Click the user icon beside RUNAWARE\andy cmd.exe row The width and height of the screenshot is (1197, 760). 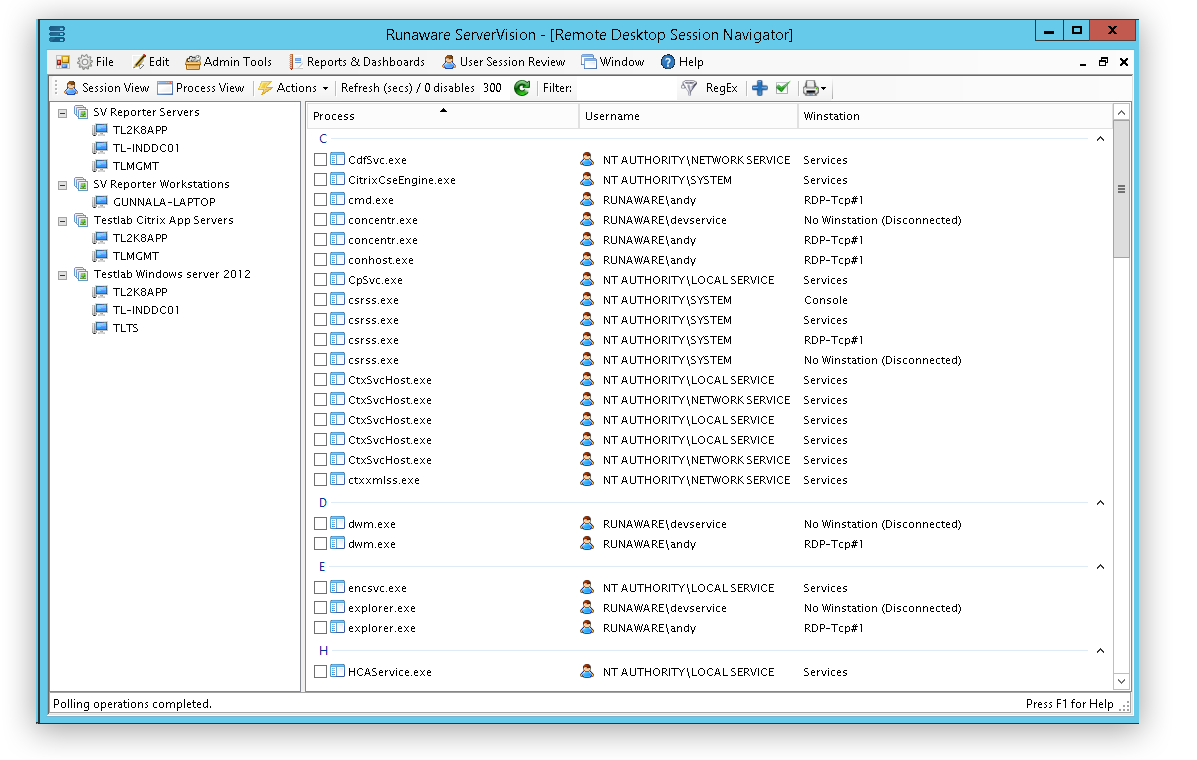point(586,200)
